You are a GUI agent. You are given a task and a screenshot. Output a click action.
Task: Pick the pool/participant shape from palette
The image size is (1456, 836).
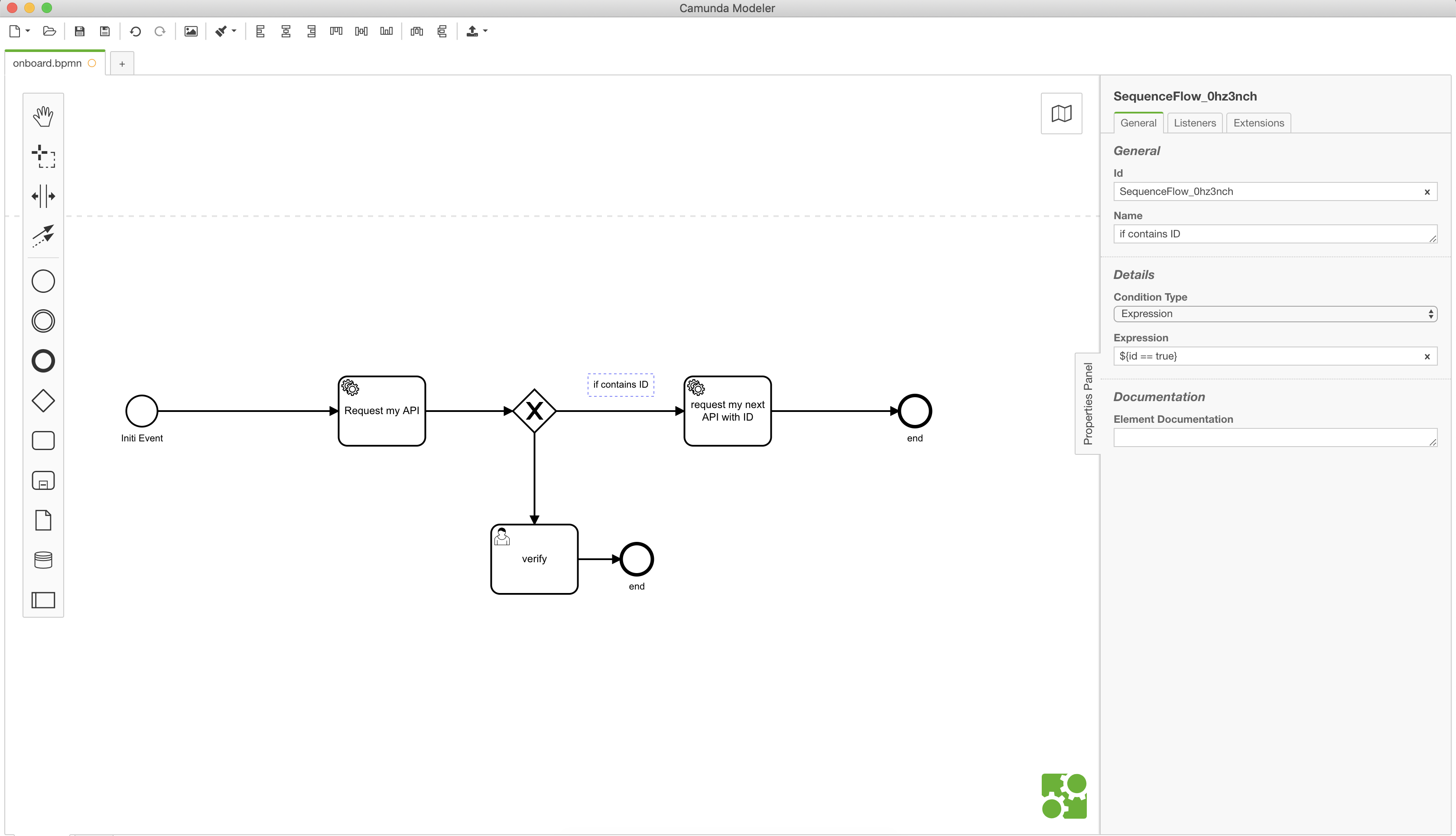coord(43,600)
